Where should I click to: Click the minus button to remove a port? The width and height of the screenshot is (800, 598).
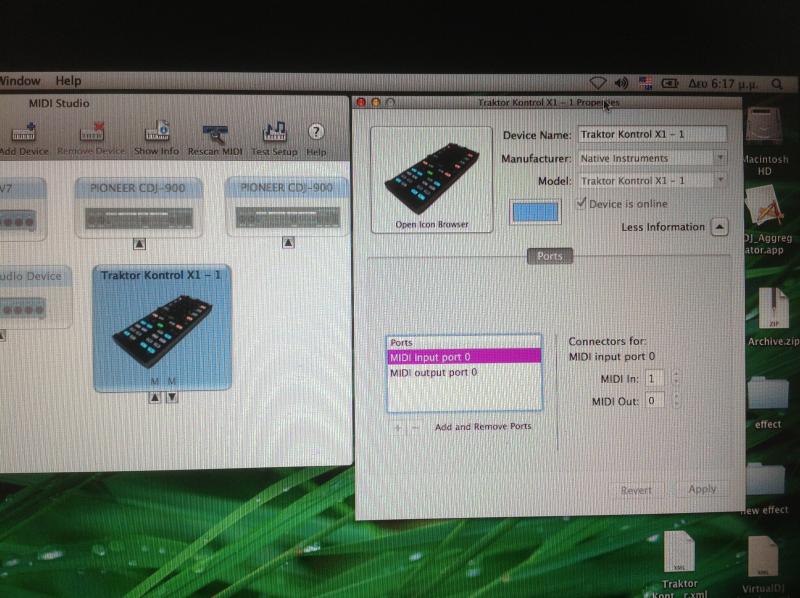415,428
